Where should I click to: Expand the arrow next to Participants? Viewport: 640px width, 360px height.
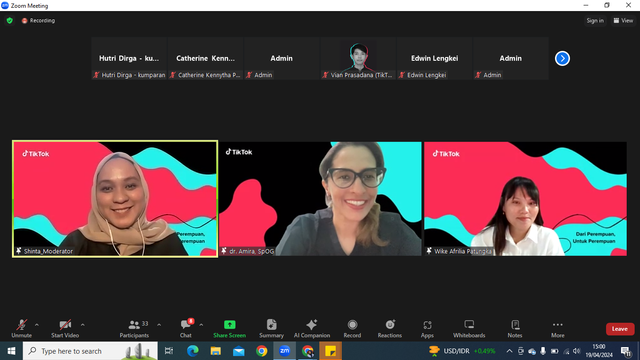coord(159,325)
